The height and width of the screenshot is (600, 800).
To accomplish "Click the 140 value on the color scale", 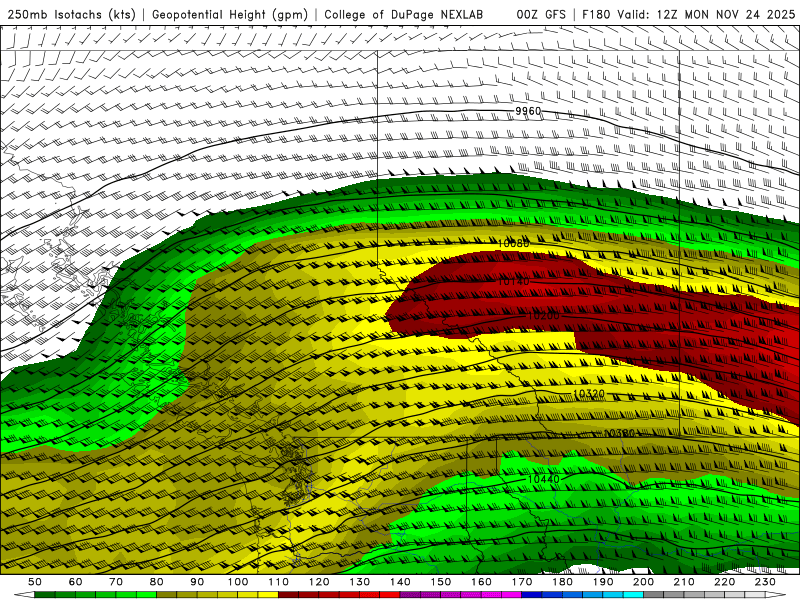I will [400, 582].
